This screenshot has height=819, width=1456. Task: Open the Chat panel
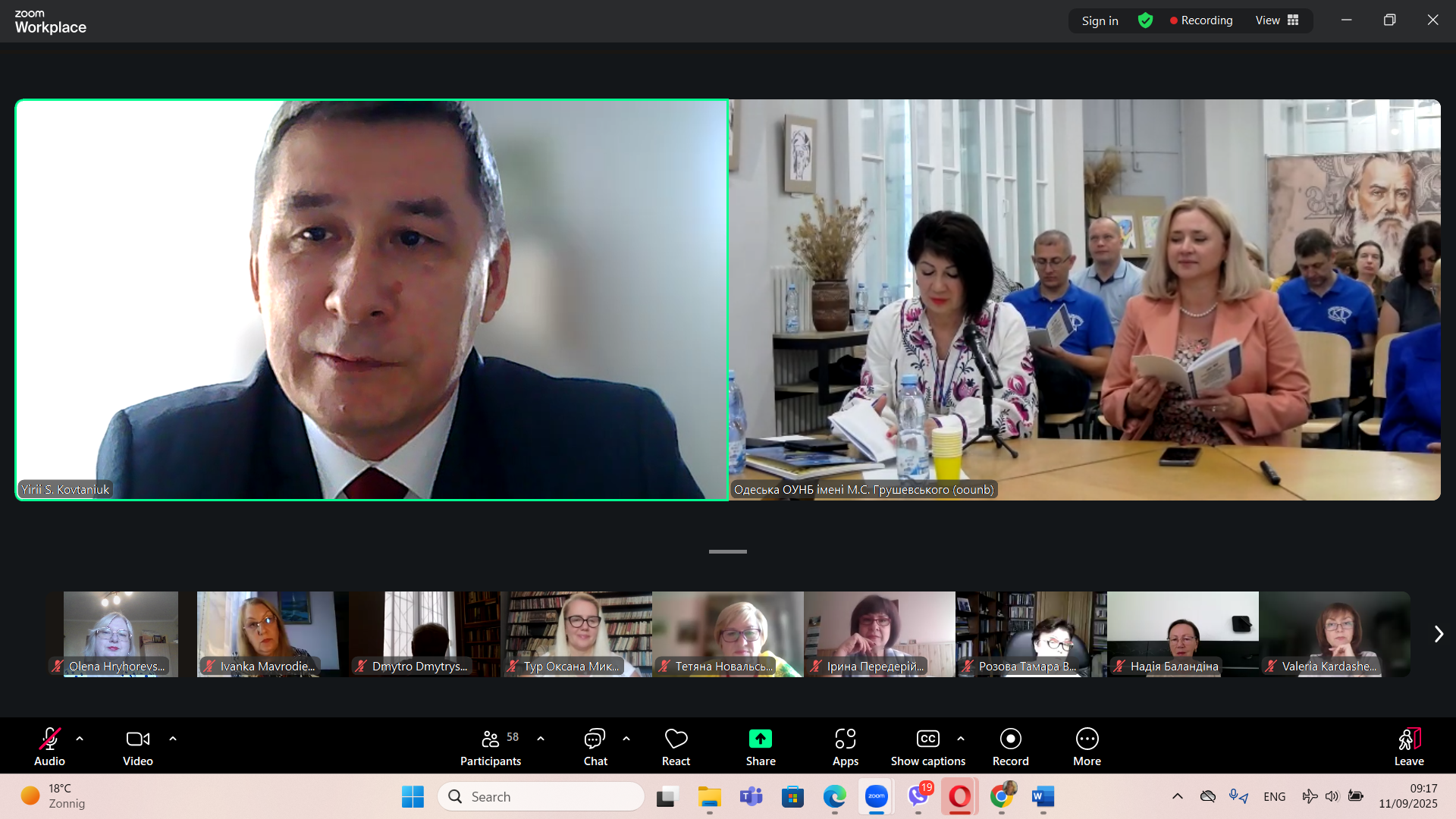(x=595, y=747)
